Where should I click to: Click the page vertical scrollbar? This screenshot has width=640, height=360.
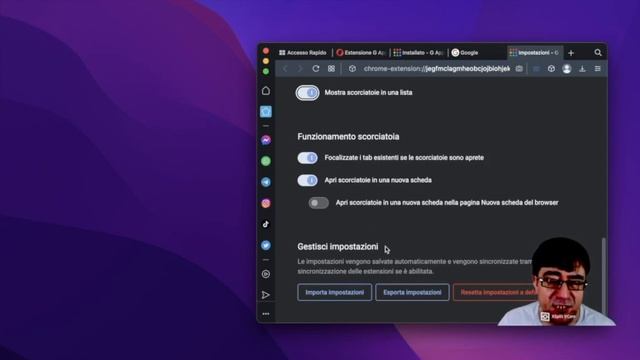[604, 276]
